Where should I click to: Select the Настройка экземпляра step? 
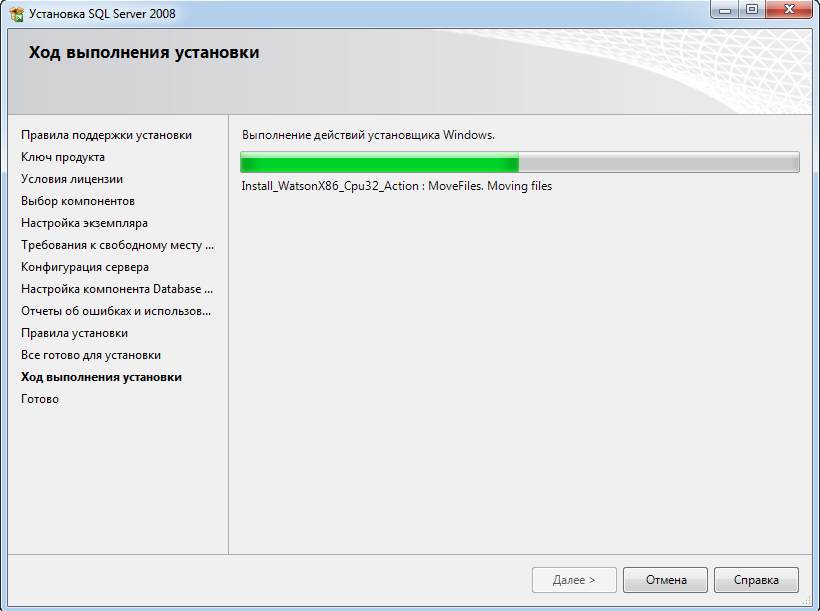tap(84, 223)
